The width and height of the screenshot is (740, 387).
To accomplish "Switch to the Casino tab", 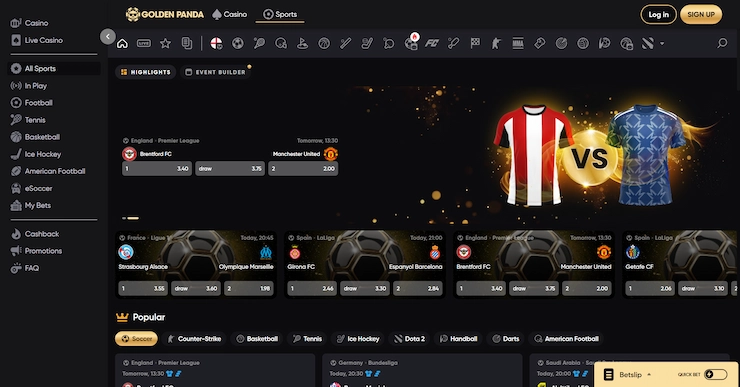I will (230, 14).
